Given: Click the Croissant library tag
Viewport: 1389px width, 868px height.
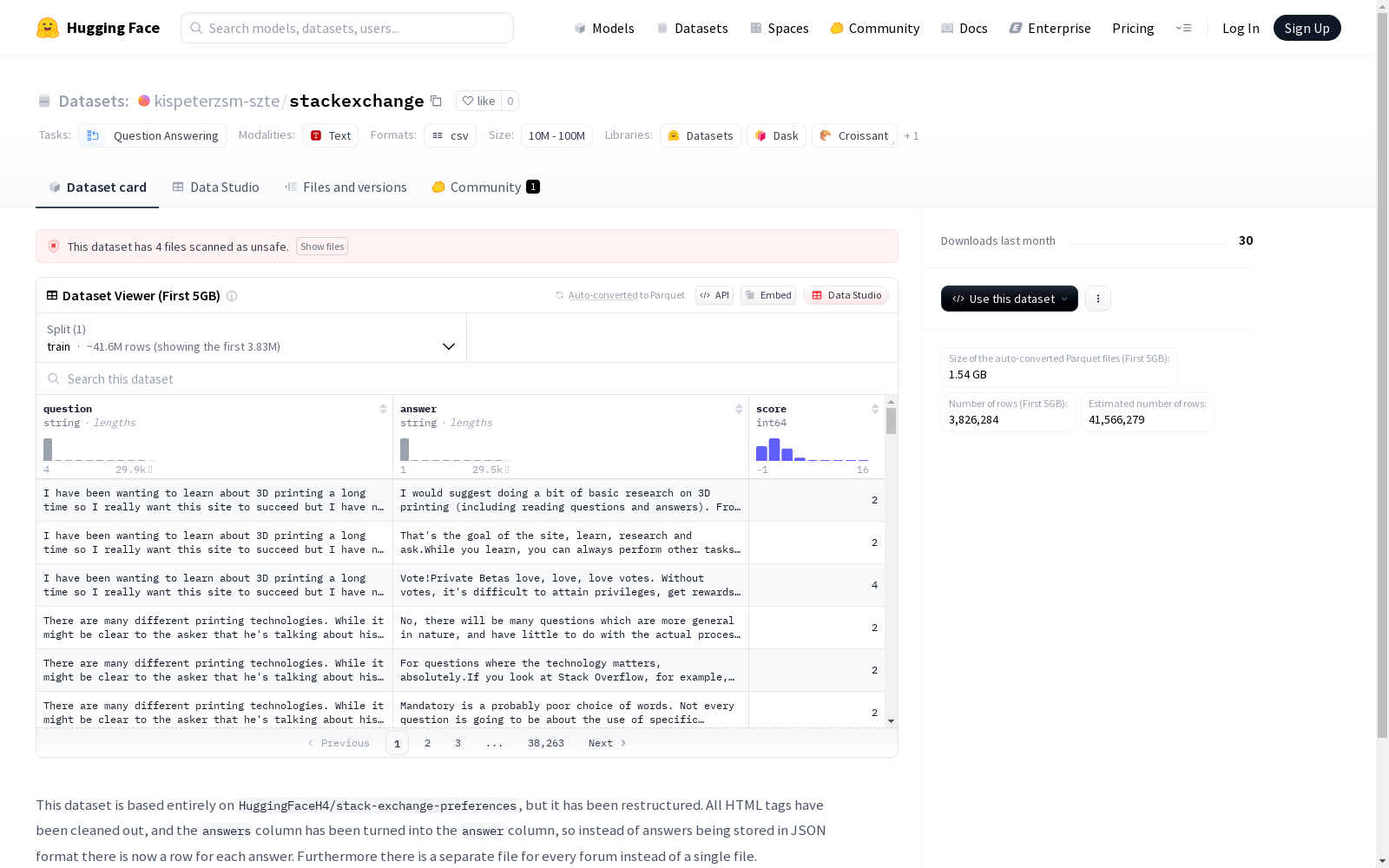Looking at the screenshot, I should (854, 135).
